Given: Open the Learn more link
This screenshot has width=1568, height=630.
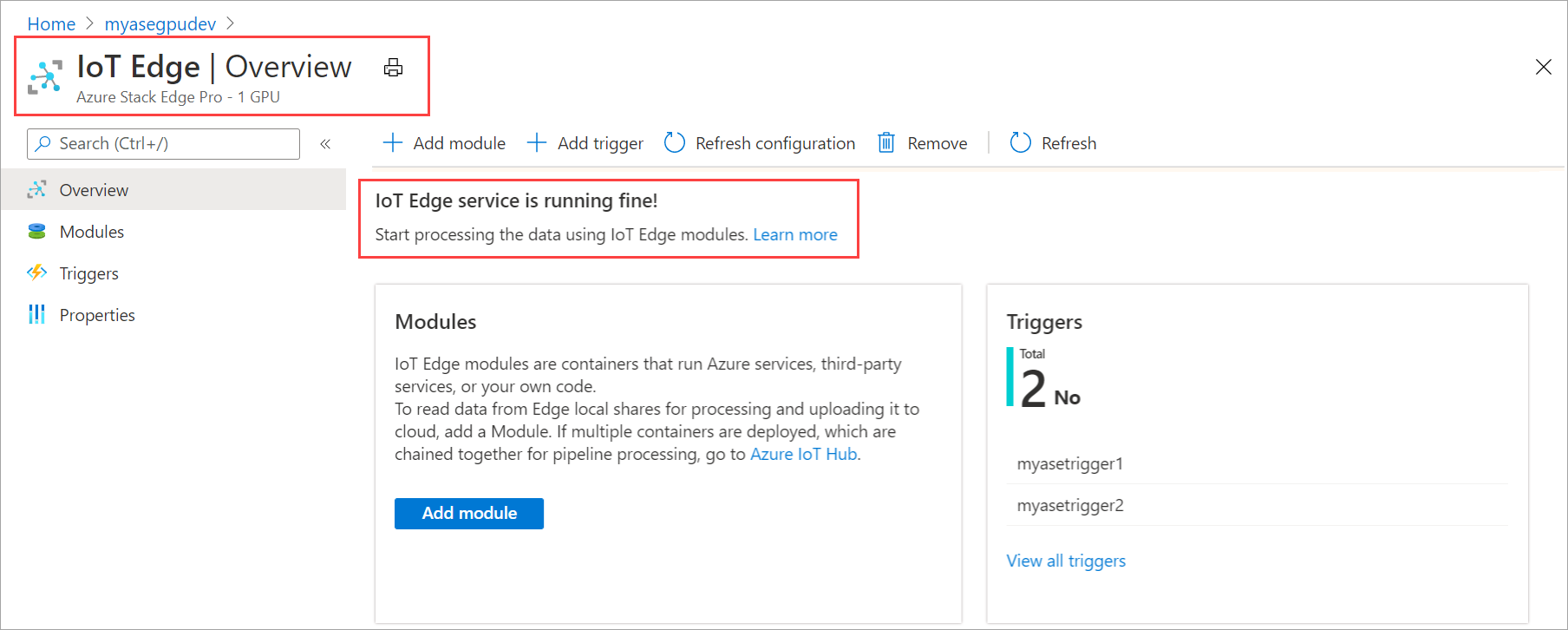Looking at the screenshot, I should coord(795,235).
